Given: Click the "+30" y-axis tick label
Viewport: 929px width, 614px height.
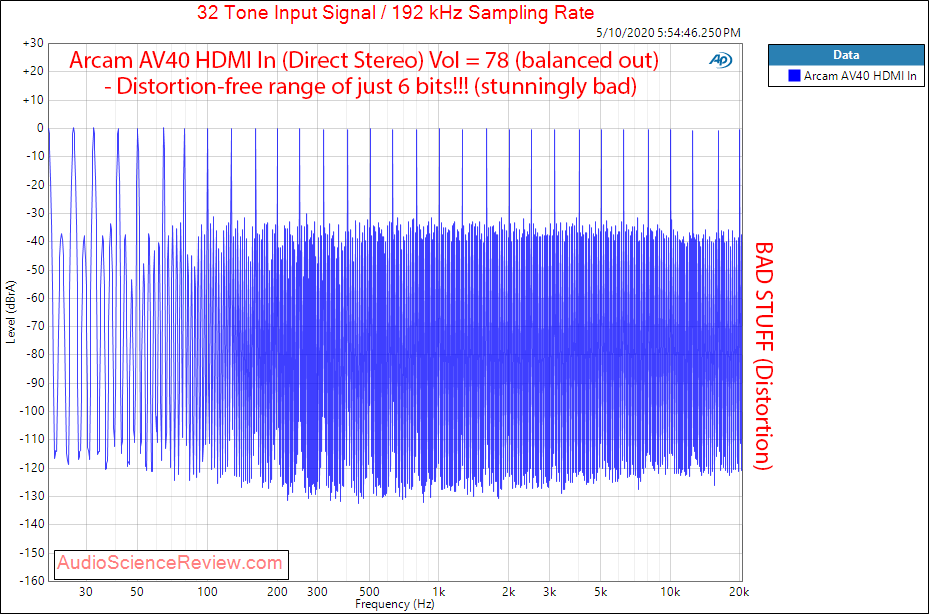Looking at the screenshot, I should 33,43.
